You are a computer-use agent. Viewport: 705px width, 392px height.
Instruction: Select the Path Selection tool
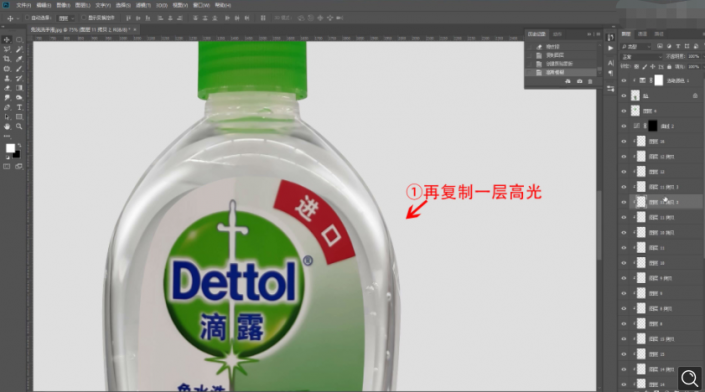click(x=7, y=117)
